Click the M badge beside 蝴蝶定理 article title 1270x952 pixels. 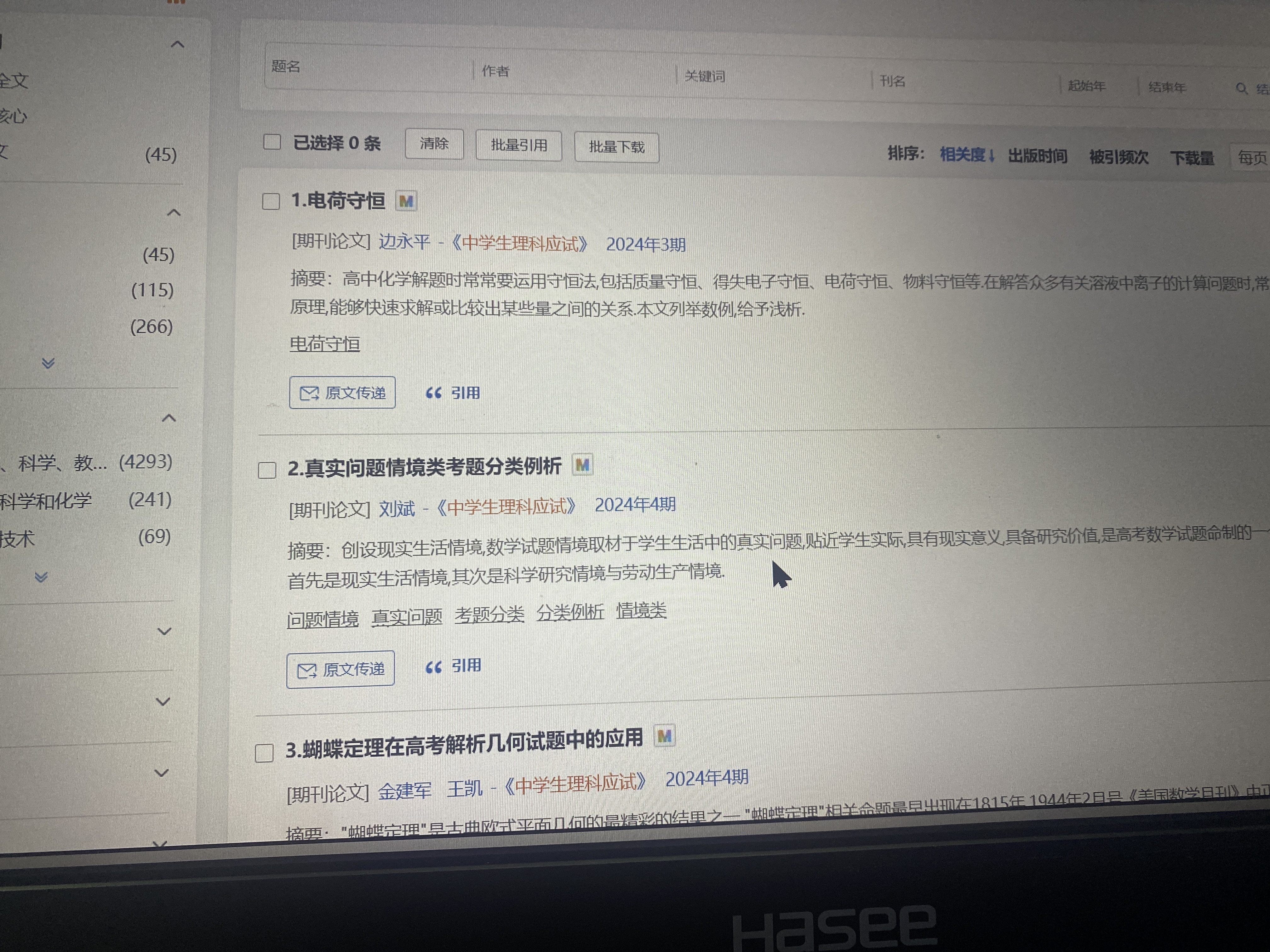pos(664,736)
